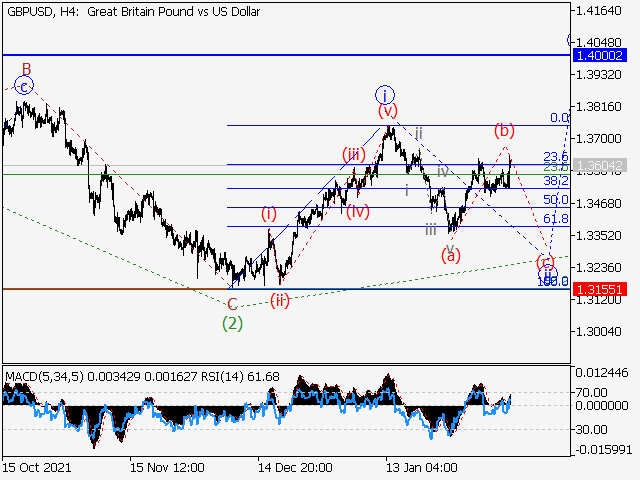Screen dimensions: 640x480
Task: Select the brown C wave label
Action: [x=232, y=304]
